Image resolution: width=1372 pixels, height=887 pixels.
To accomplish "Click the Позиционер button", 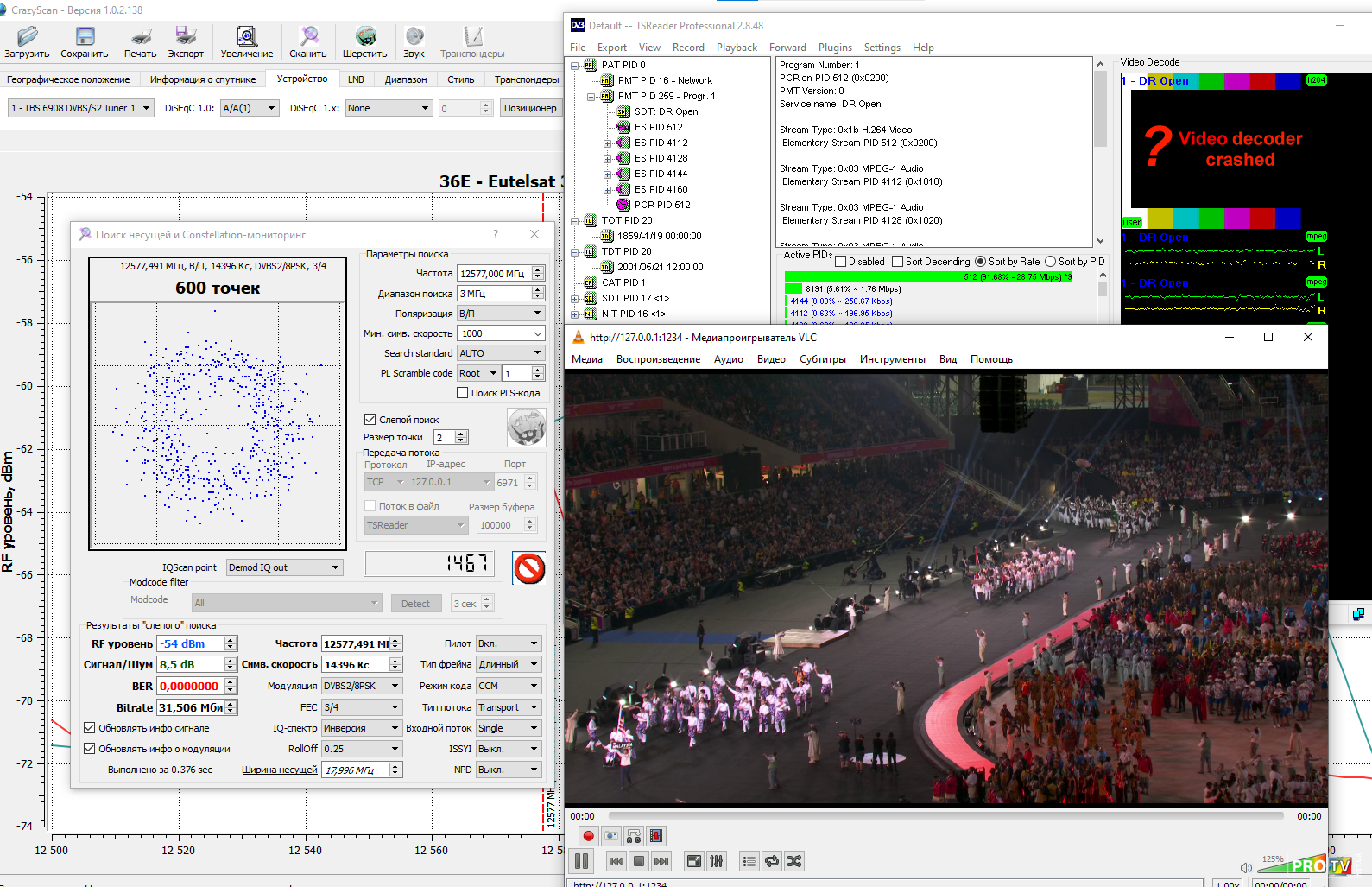I will point(530,108).
